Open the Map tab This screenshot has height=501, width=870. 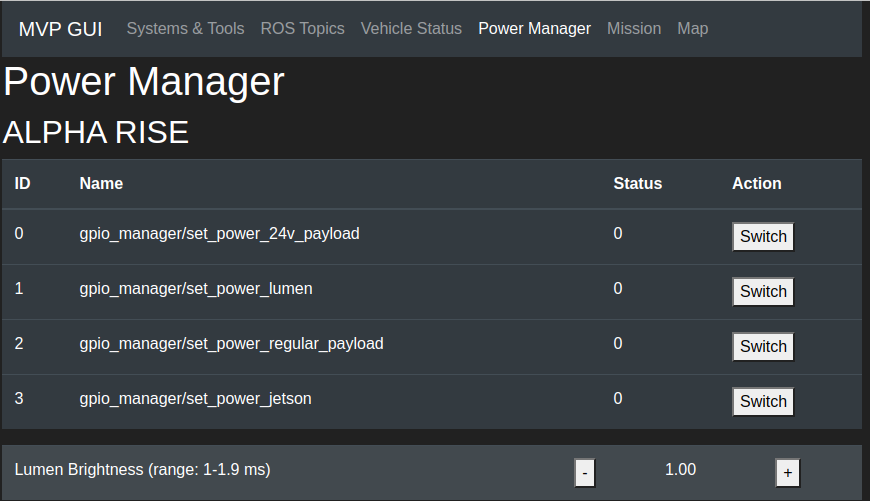[692, 29]
